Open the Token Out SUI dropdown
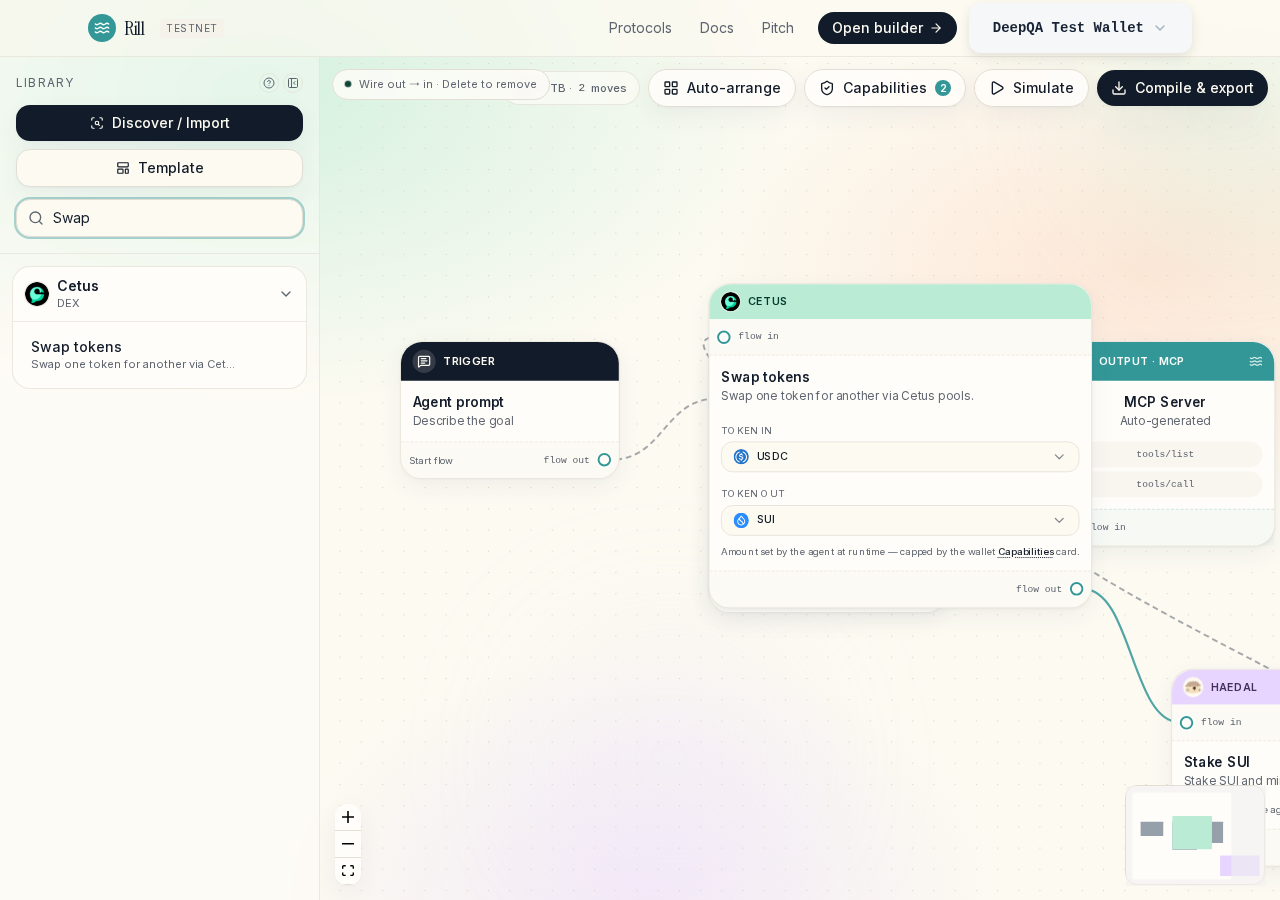This screenshot has width=1280, height=900. (x=900, y=520)
